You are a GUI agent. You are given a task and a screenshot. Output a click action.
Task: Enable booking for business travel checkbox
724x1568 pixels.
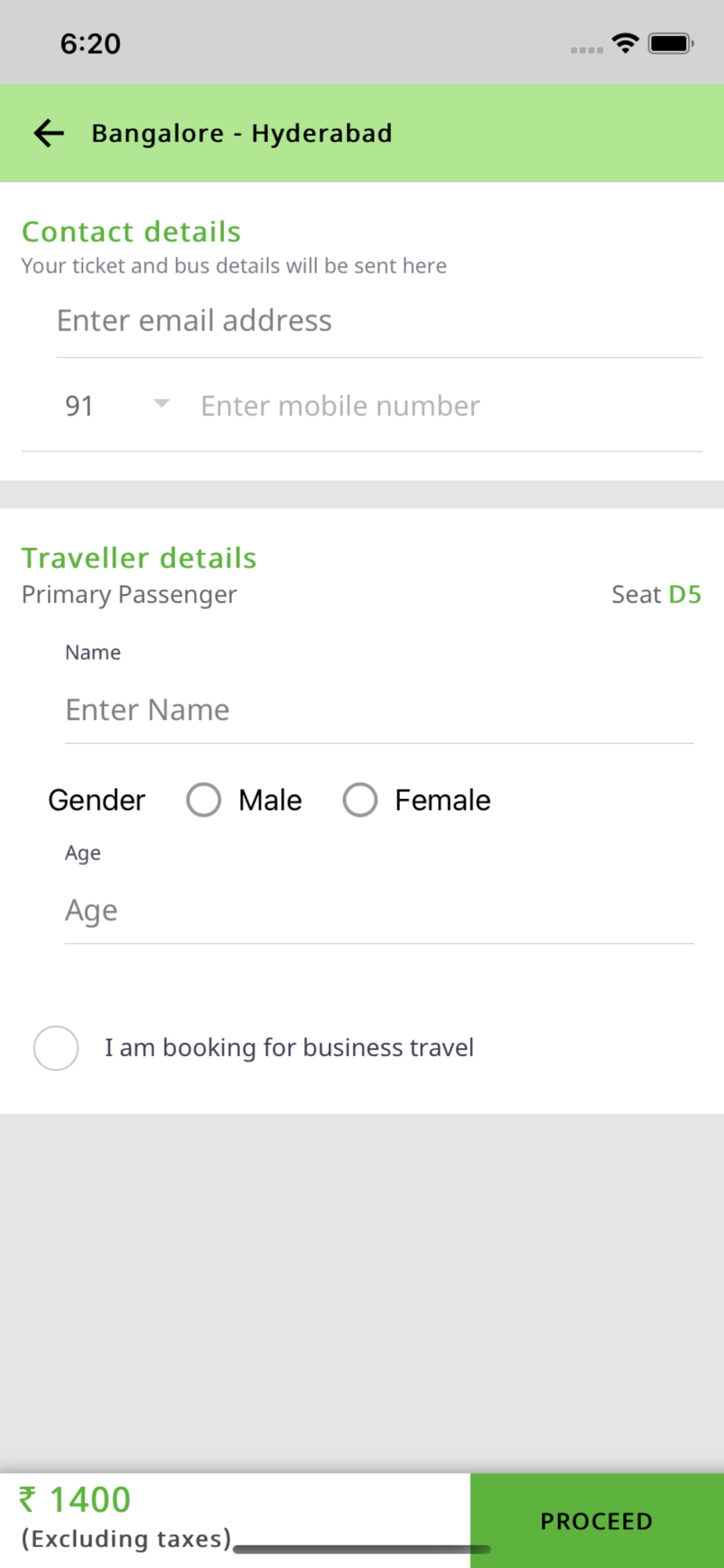56,1047
